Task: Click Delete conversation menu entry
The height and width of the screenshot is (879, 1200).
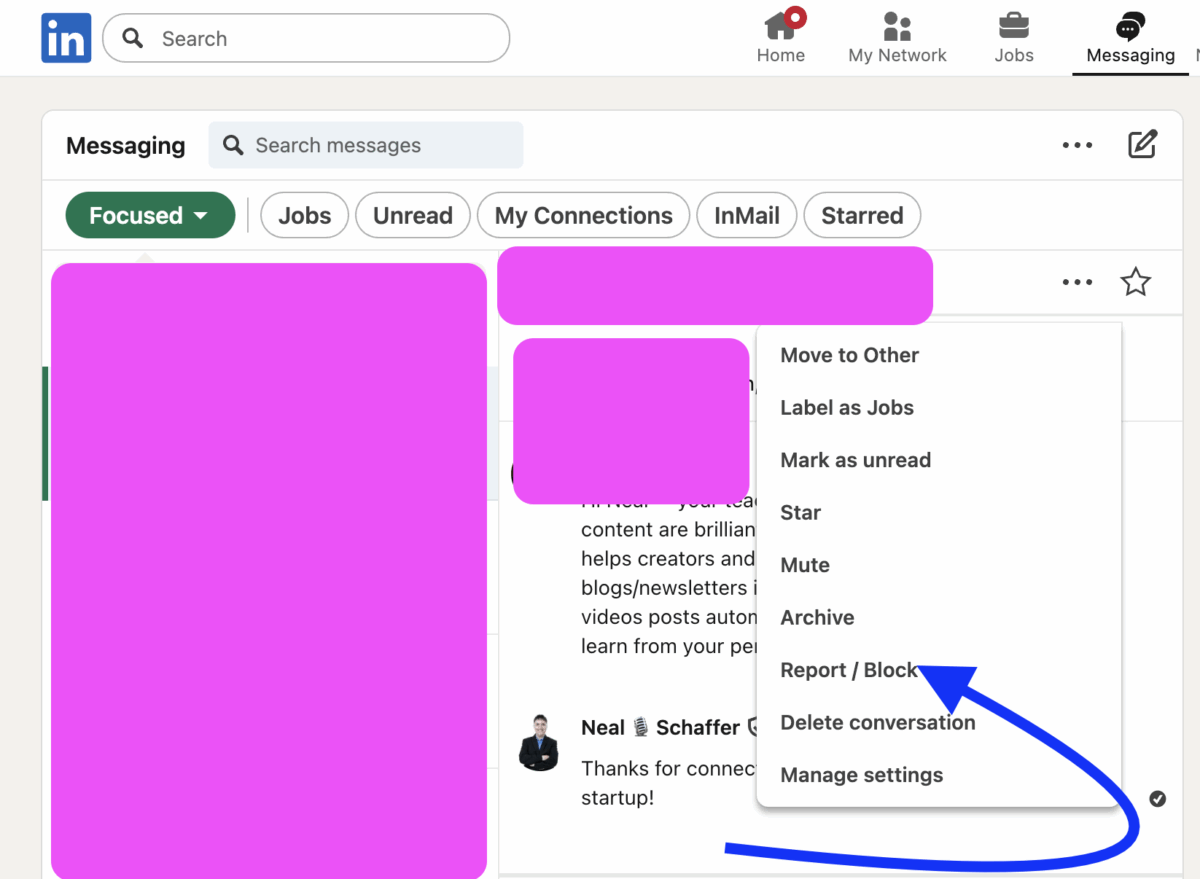Action: [877, 722]
